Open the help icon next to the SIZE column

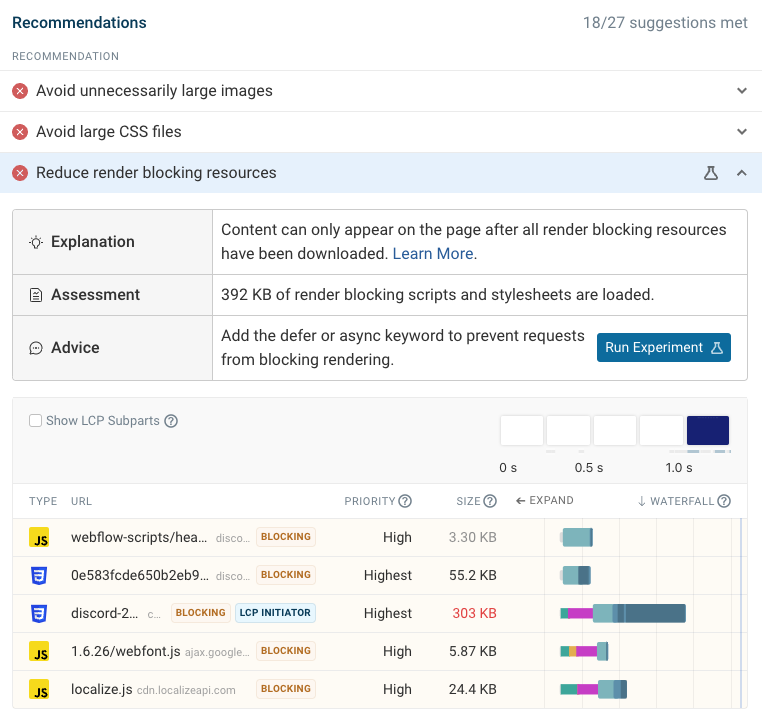pyautogui.click(x=490, y=501)
